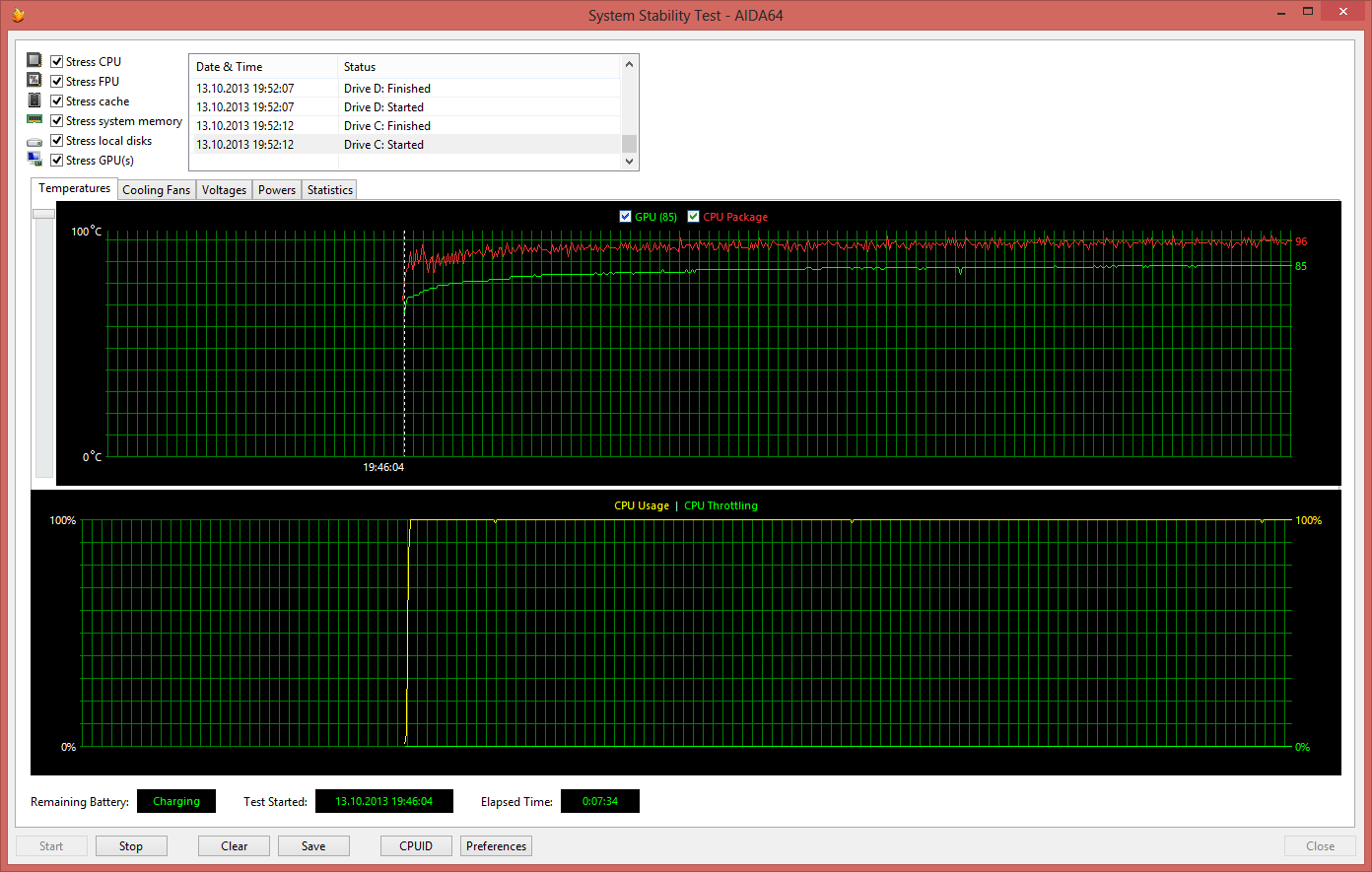This screenshot has width=1372, height=872.
Task: Click the Close button at bottom right
Action: coord(1320,845)
